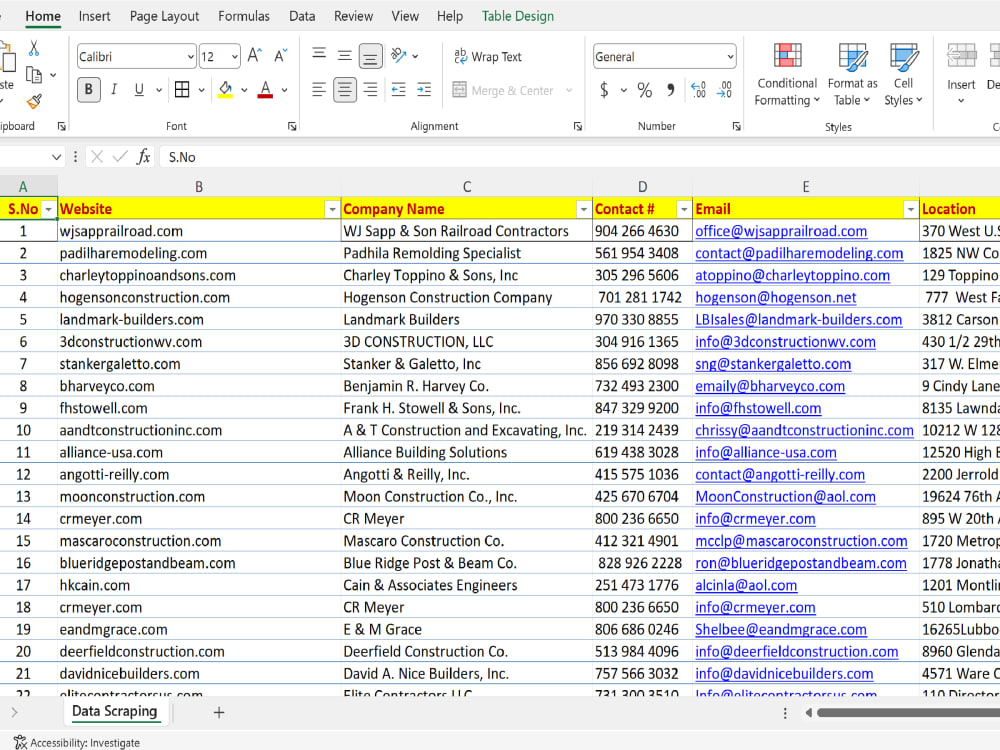This screenshot has width=1000, height=750.
Task: Open Conditional Formatting menu
Action: (x=787, y=74)
